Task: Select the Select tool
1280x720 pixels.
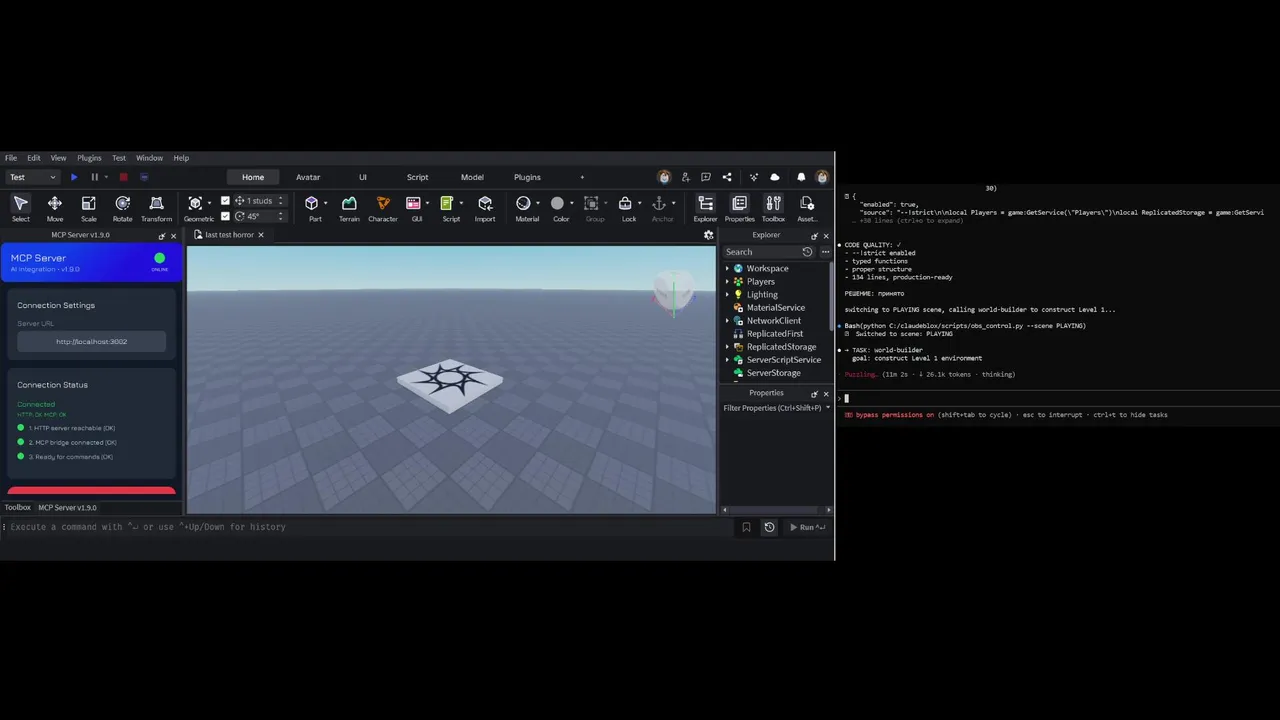Action: [x=20, y=208]
